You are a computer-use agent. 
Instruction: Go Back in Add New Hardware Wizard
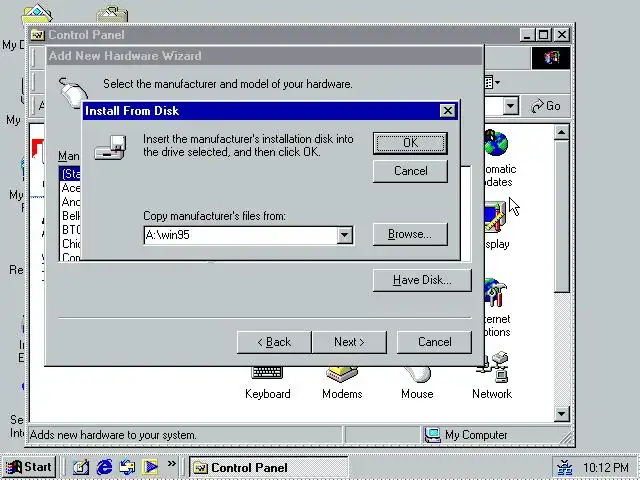click(274, 342)
